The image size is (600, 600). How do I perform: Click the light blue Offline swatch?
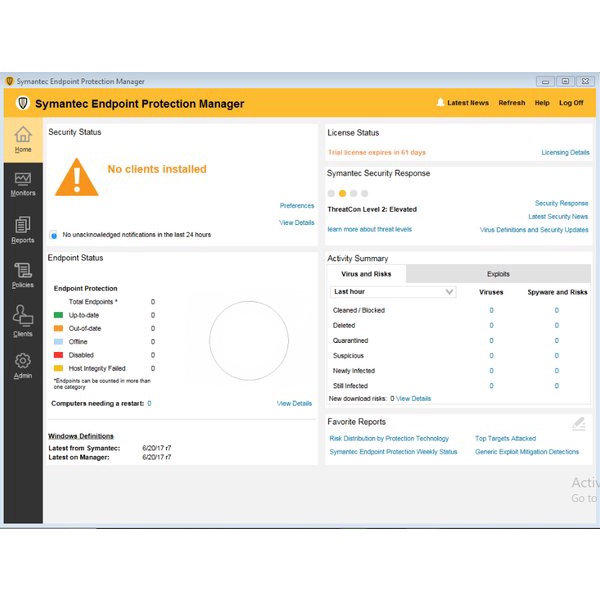click(58, 341)
